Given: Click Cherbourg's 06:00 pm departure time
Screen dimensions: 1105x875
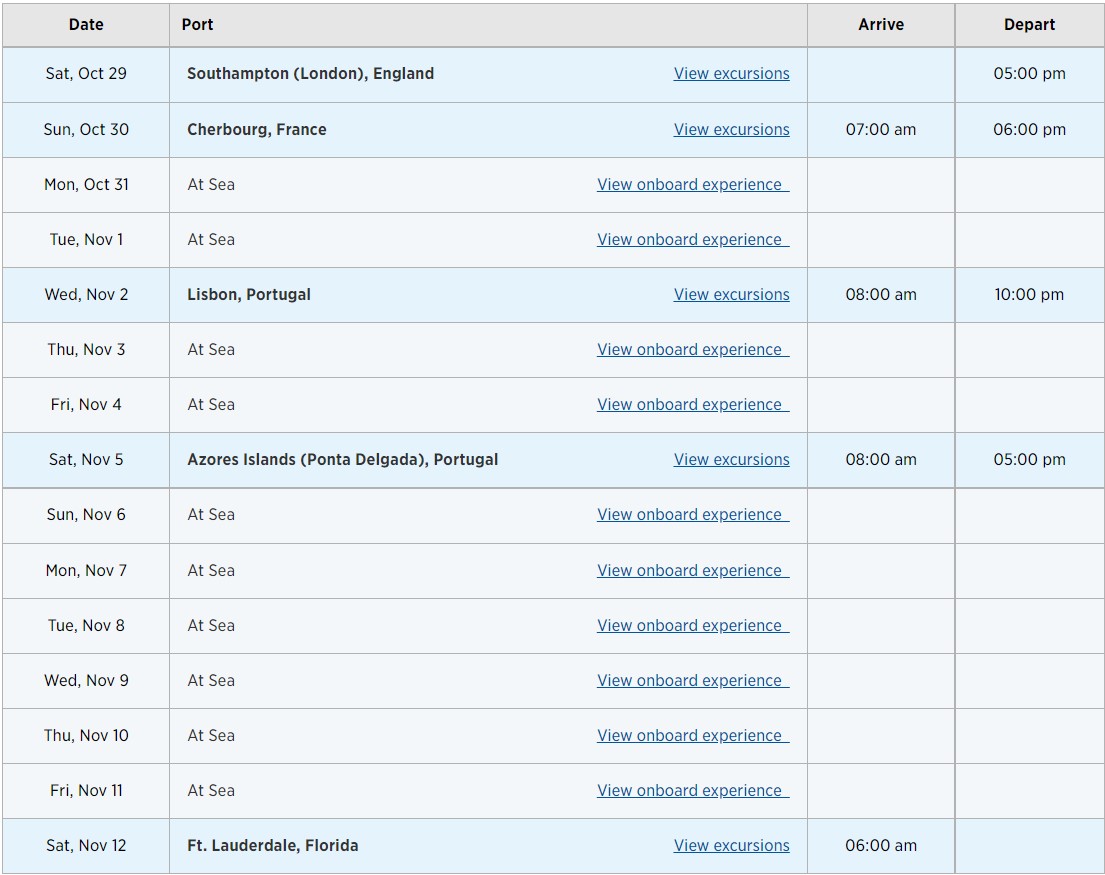Looking at the screenshot, I should coord(1030,130).
